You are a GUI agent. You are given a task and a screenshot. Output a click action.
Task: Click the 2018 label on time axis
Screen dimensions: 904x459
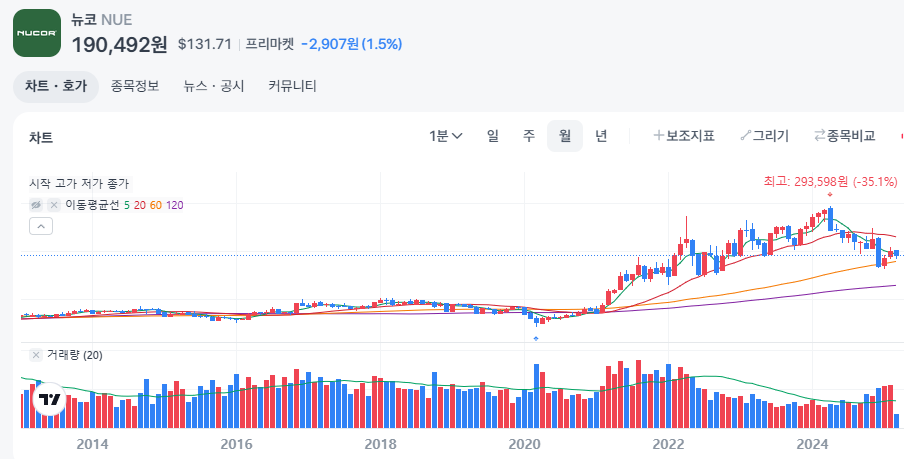tap(381, 444)
